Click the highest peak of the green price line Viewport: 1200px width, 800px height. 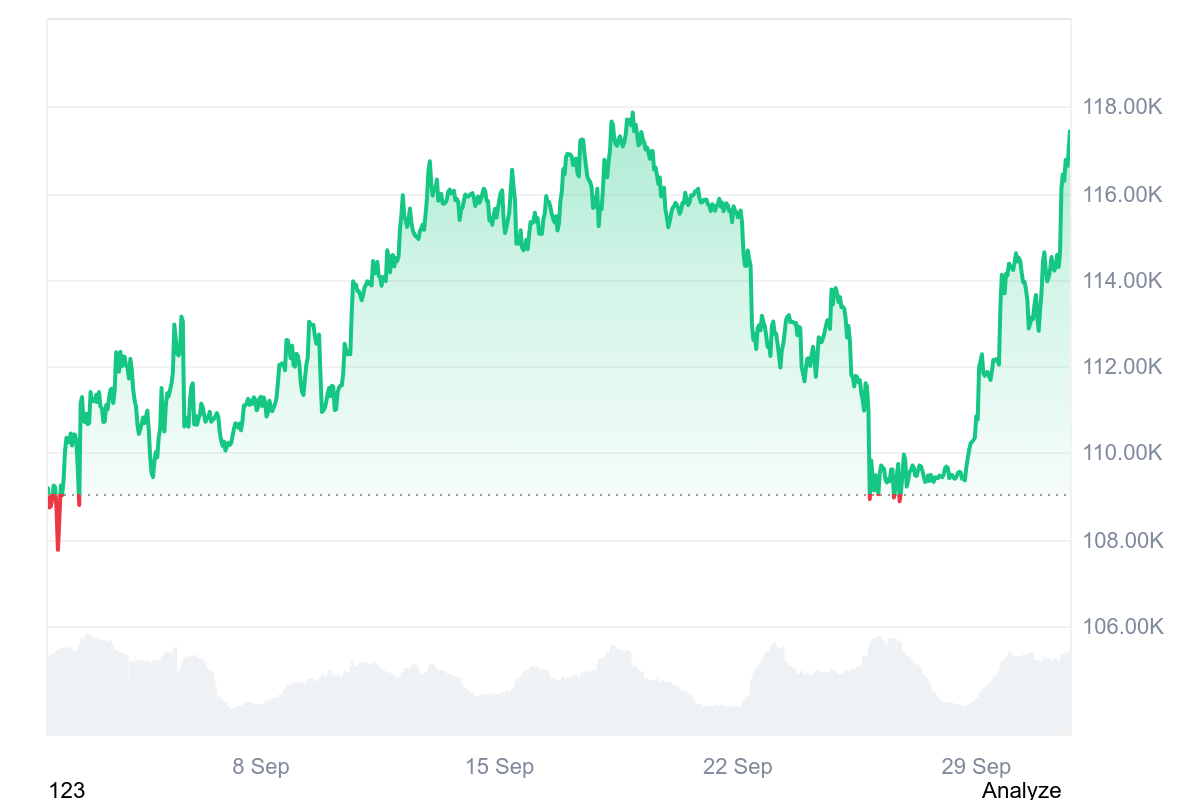point(632,114)
